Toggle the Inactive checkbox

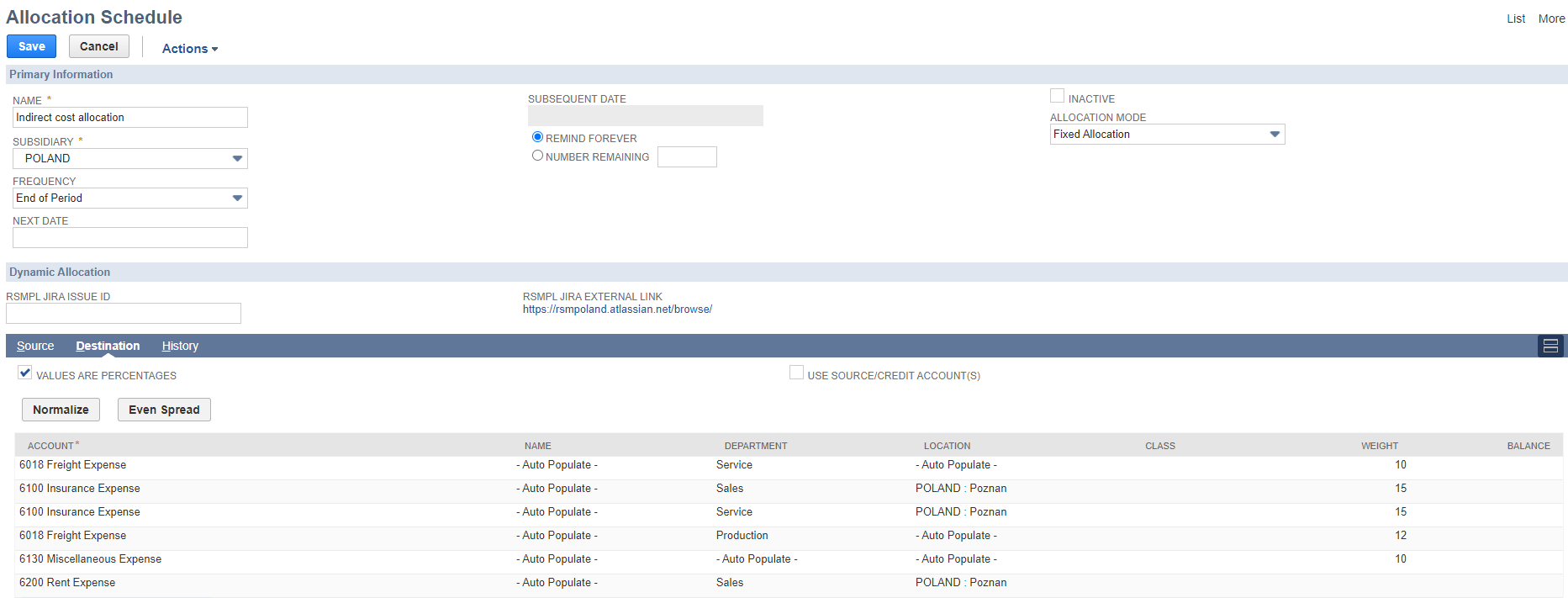coord(1057,97)
